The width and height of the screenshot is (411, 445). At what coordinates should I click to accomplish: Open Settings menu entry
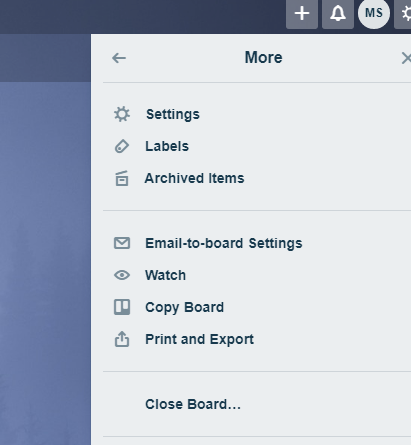[173, 114]
